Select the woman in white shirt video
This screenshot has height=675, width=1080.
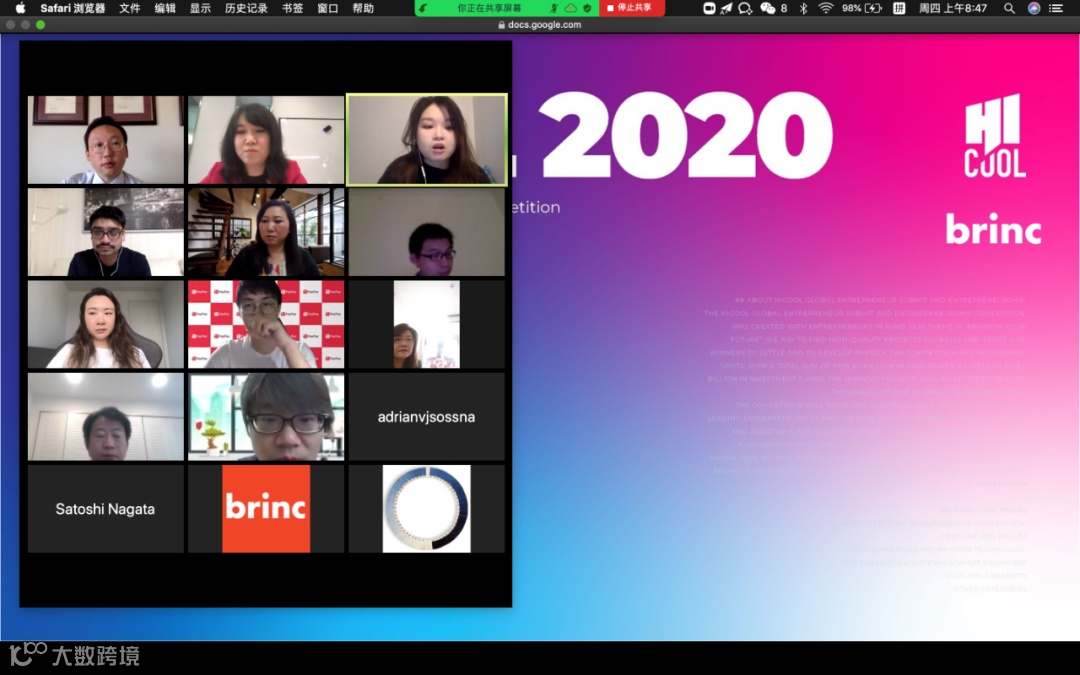[x=106, y=324]
